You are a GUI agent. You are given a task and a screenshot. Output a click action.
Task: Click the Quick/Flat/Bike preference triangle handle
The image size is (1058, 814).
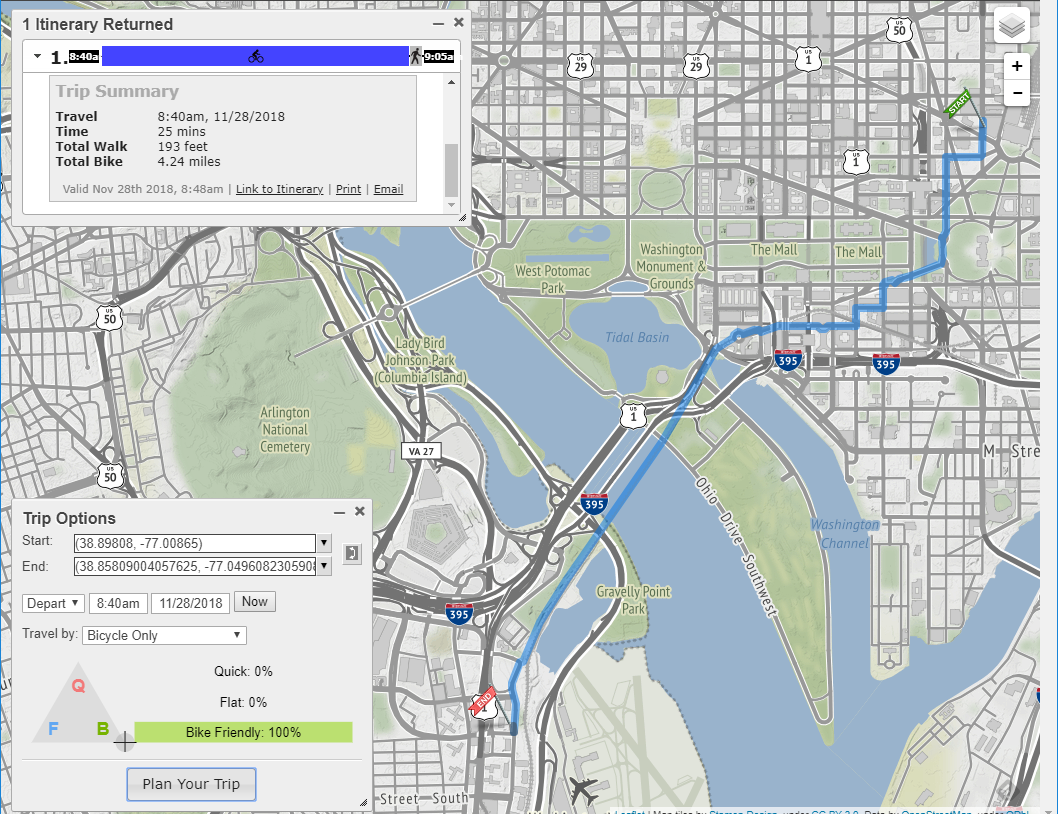(123, 741)
